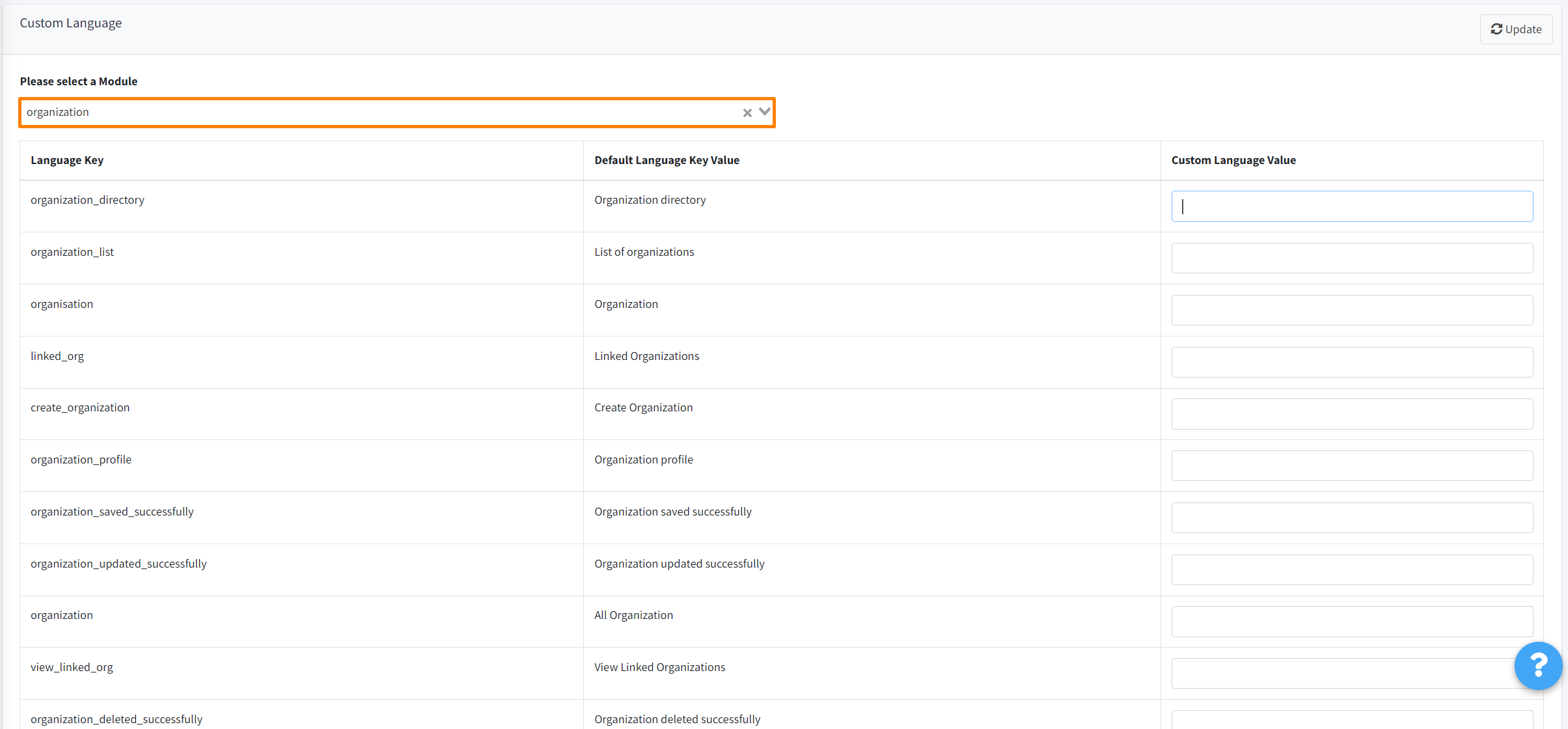Click the Custom Language page title
The image size is (1568, 729).
[71, 22]
